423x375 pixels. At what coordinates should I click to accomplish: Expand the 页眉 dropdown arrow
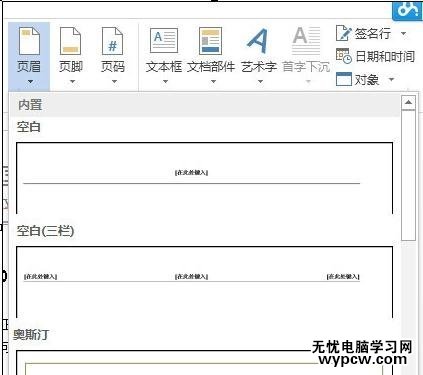30,82
